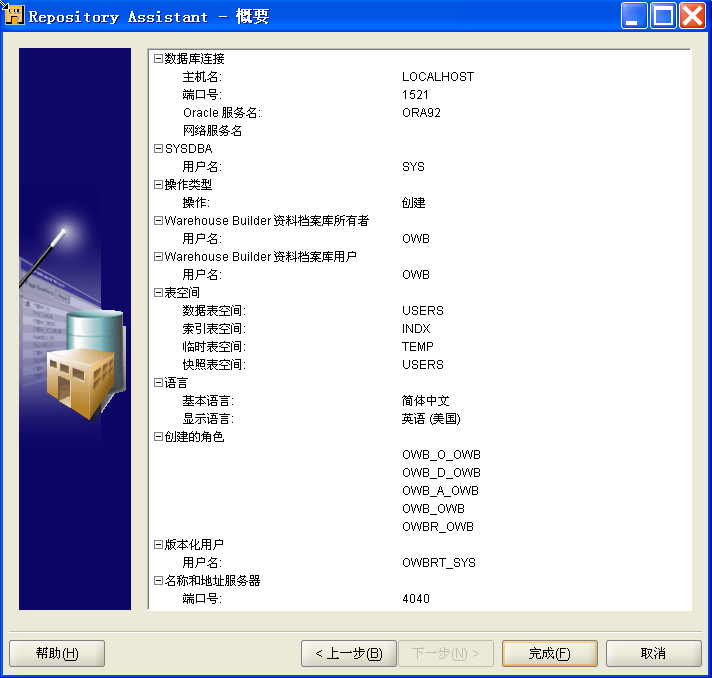Collapse the 名称和地址服务器 section
Screen dimensions: 712x678
(158, 581)
